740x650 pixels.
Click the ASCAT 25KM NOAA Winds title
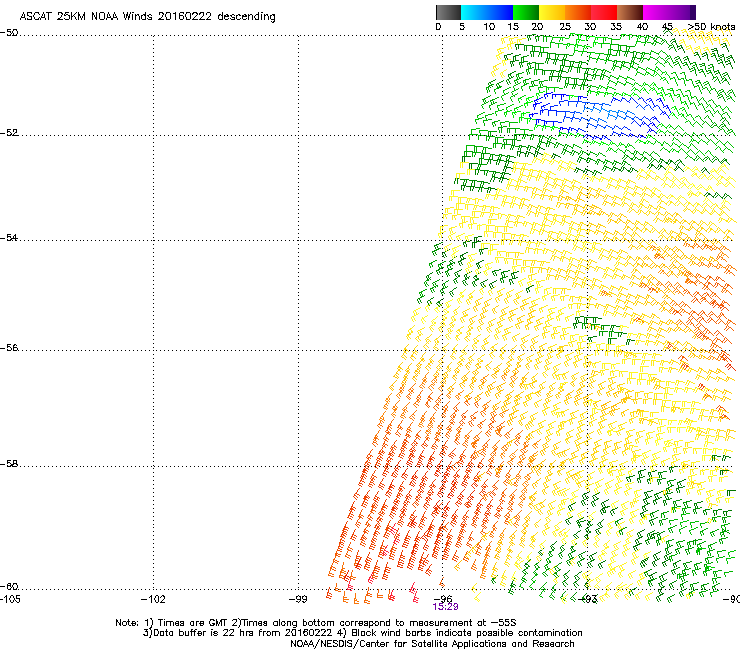(x=148, y=16)
